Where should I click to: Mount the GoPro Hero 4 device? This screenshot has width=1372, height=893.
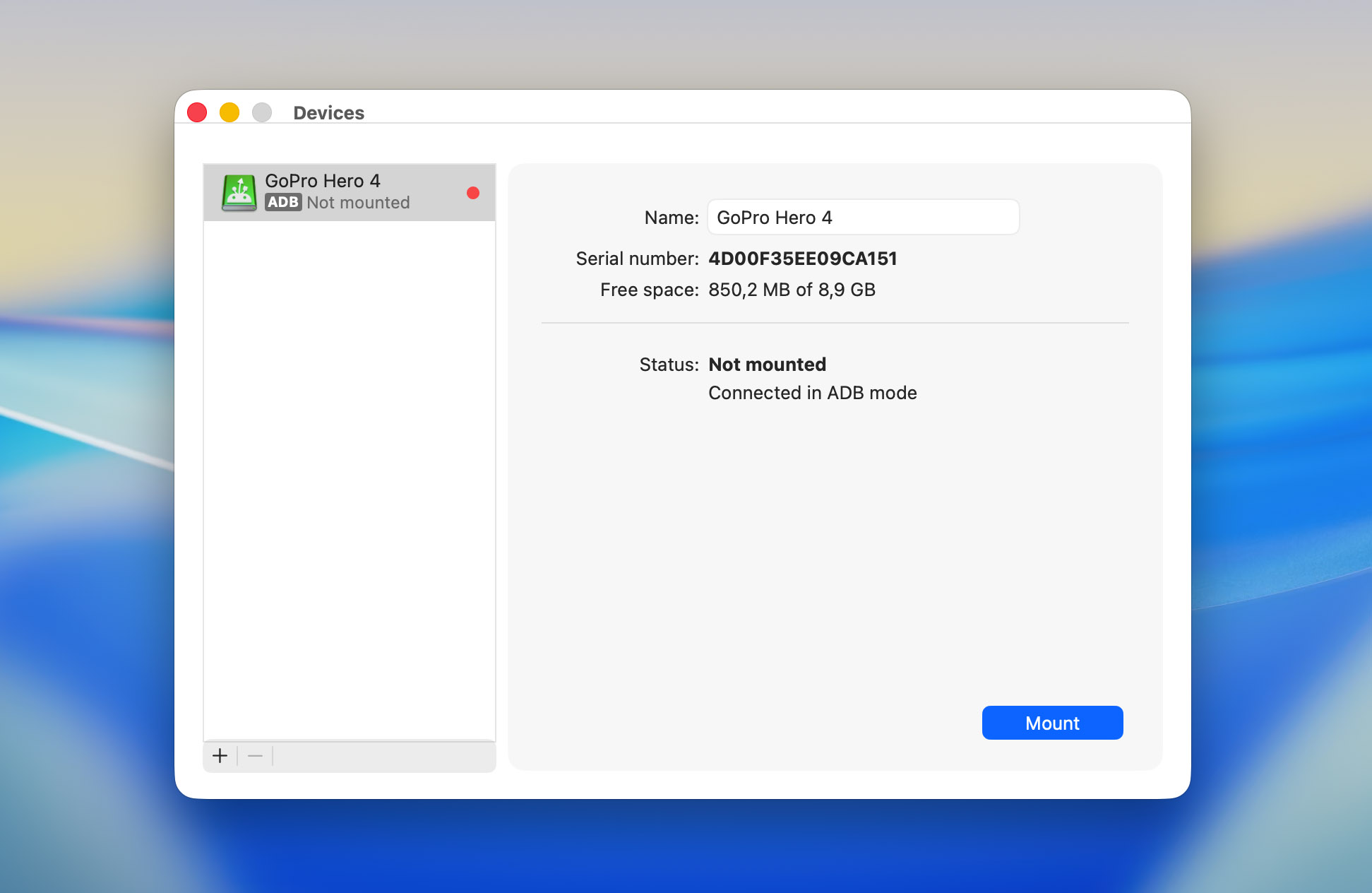1052,723
